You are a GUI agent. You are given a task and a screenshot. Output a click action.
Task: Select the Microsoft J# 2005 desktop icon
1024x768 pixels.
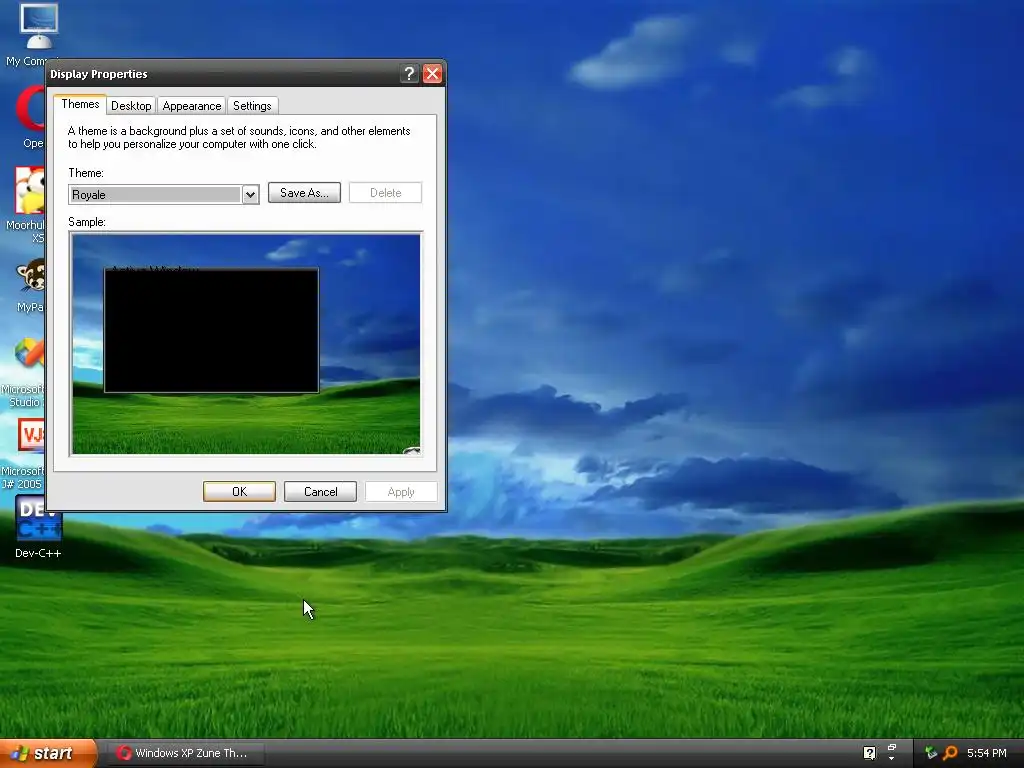pyautogui.click(x=23, y=454)
